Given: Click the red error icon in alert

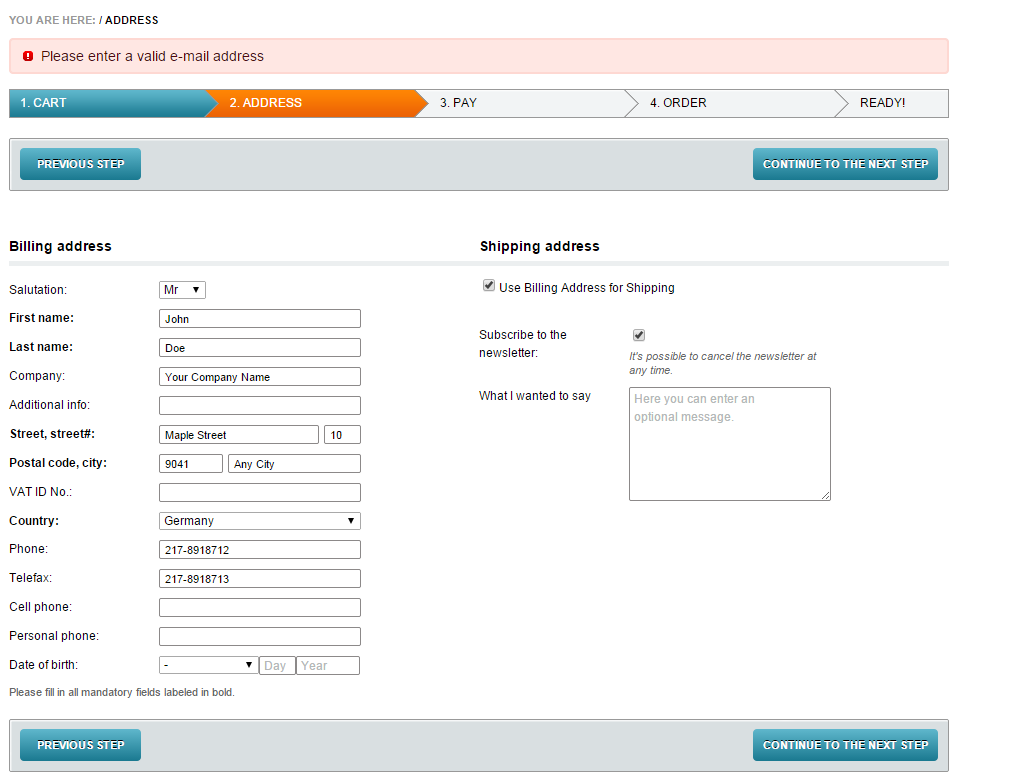Looking at the screenshot, I should (28, 56).
